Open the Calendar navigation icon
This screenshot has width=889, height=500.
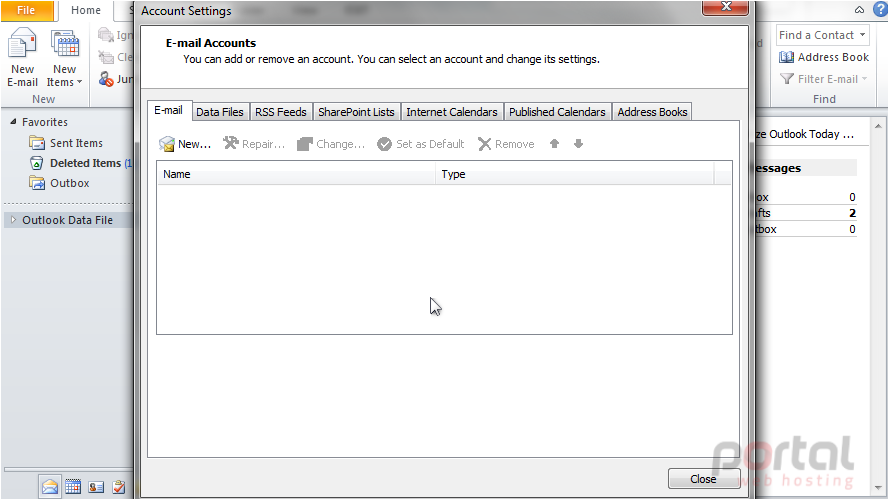pyautogui.click(x=73, y=486)
